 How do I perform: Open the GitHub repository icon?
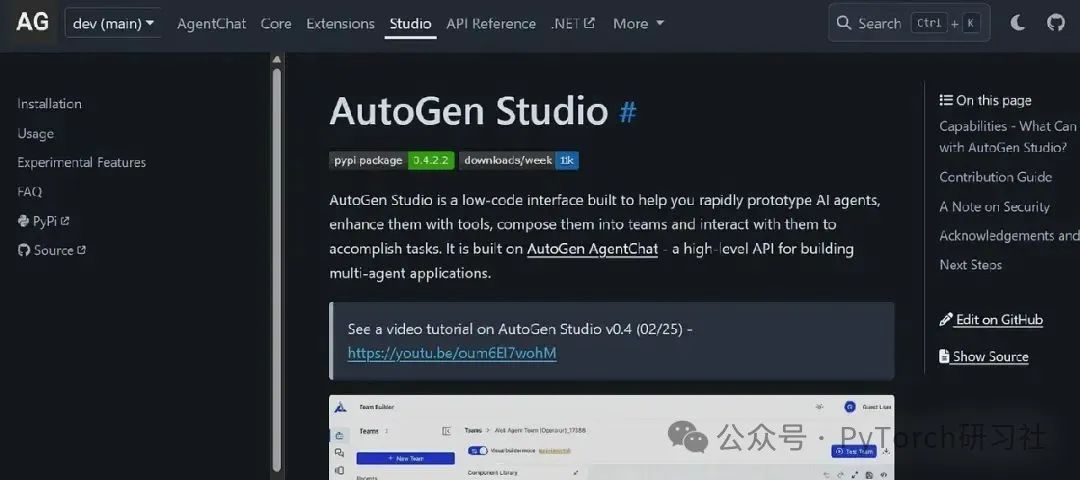[1055, 23]
